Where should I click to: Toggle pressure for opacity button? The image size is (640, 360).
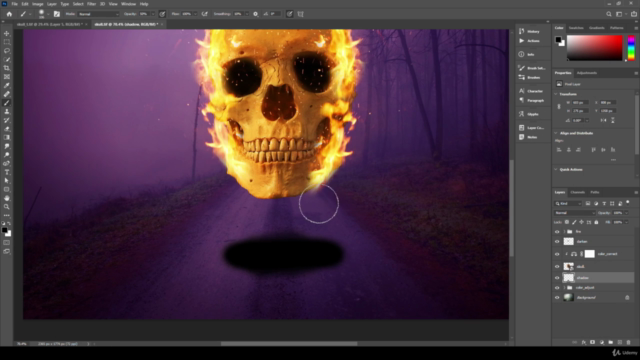[x=162, y=14]
